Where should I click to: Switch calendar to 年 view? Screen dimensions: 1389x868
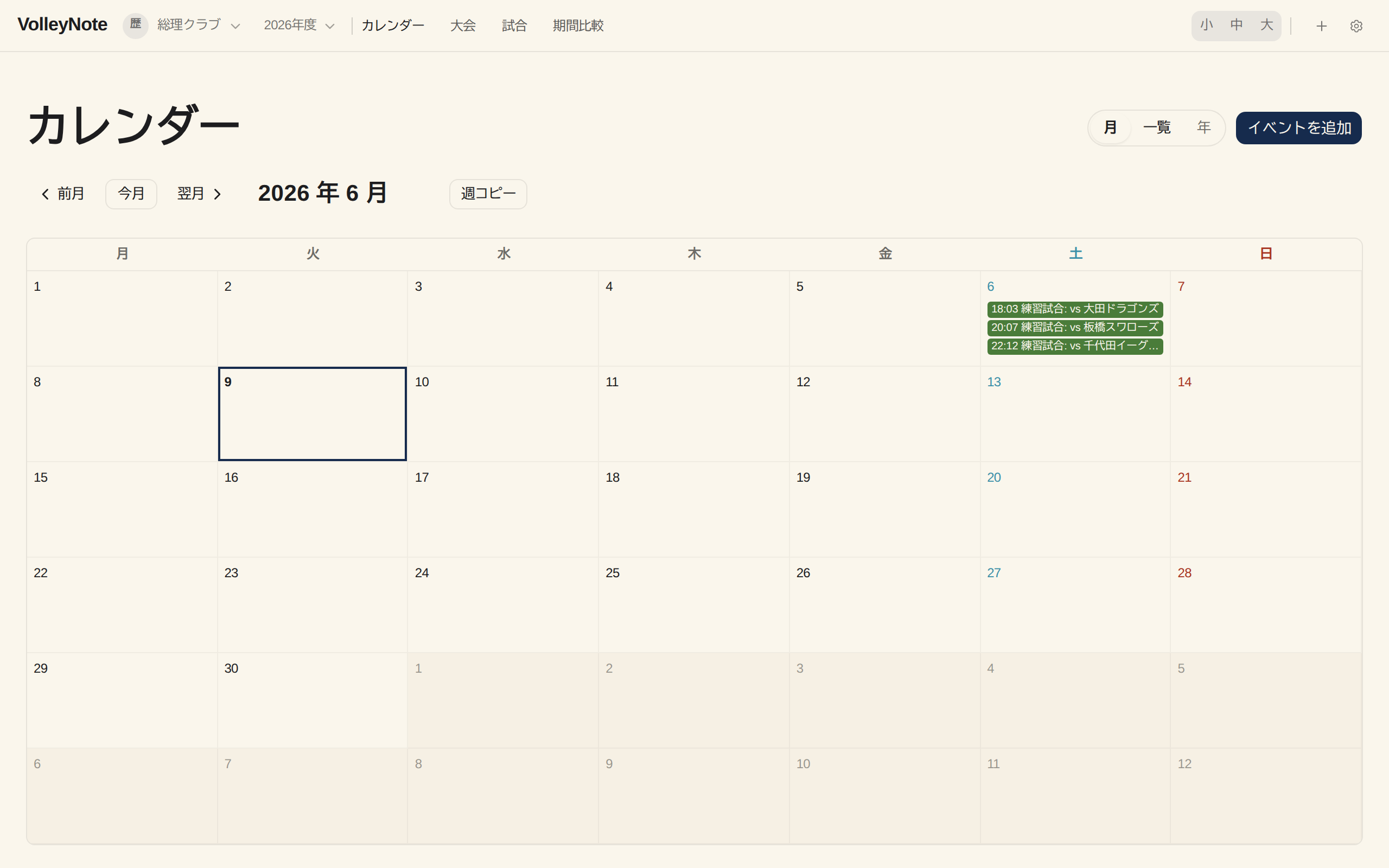[x=1203, y=127]
